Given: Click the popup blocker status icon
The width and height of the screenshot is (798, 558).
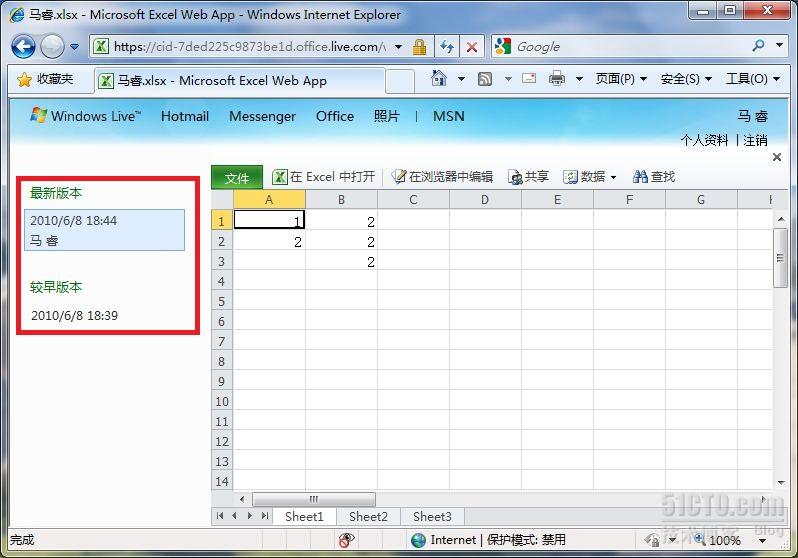Looking at the screenshot, I should coord(346,540).
